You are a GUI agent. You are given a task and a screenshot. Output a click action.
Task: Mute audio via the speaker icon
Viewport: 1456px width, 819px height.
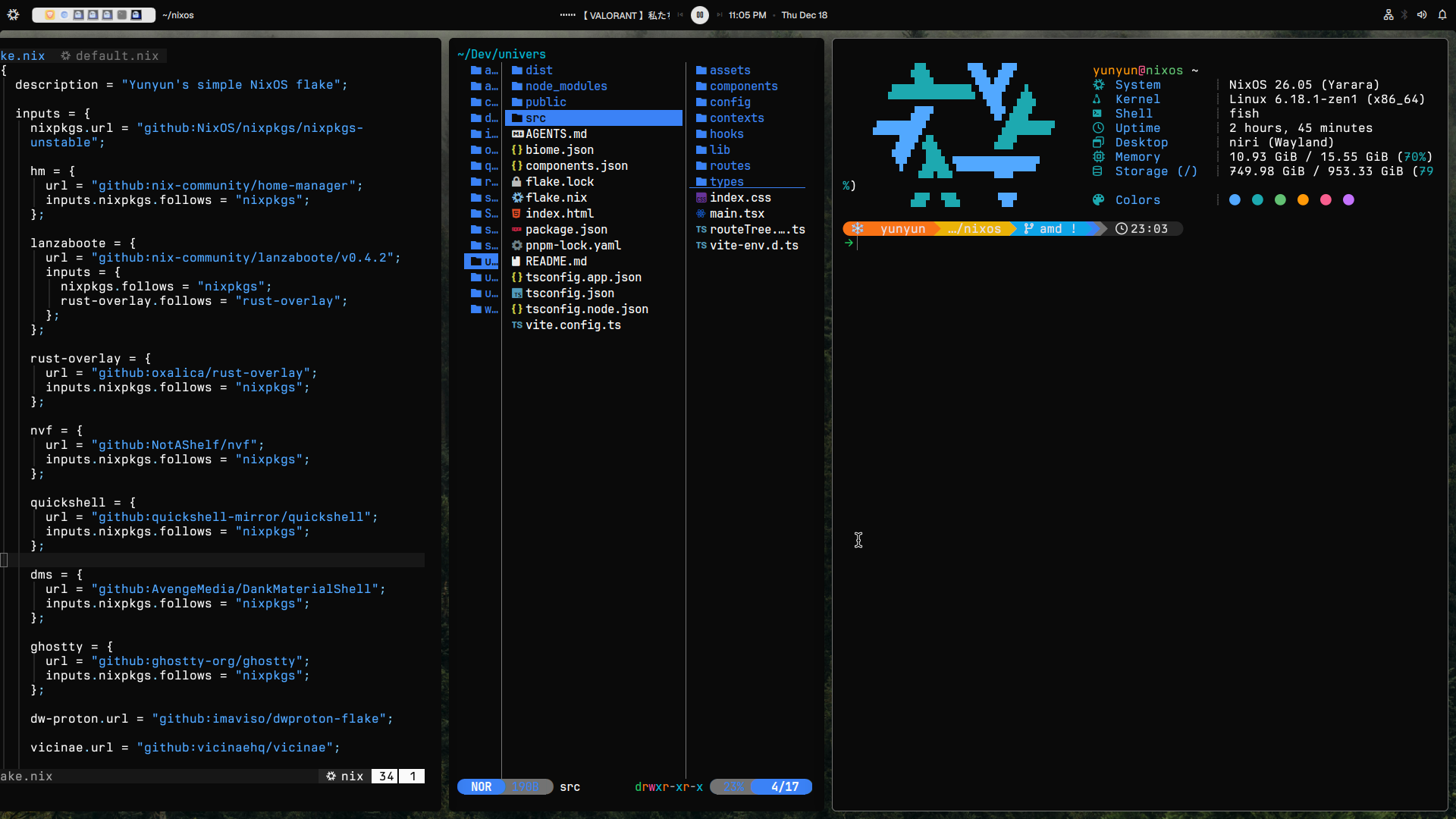(1421, 14)
